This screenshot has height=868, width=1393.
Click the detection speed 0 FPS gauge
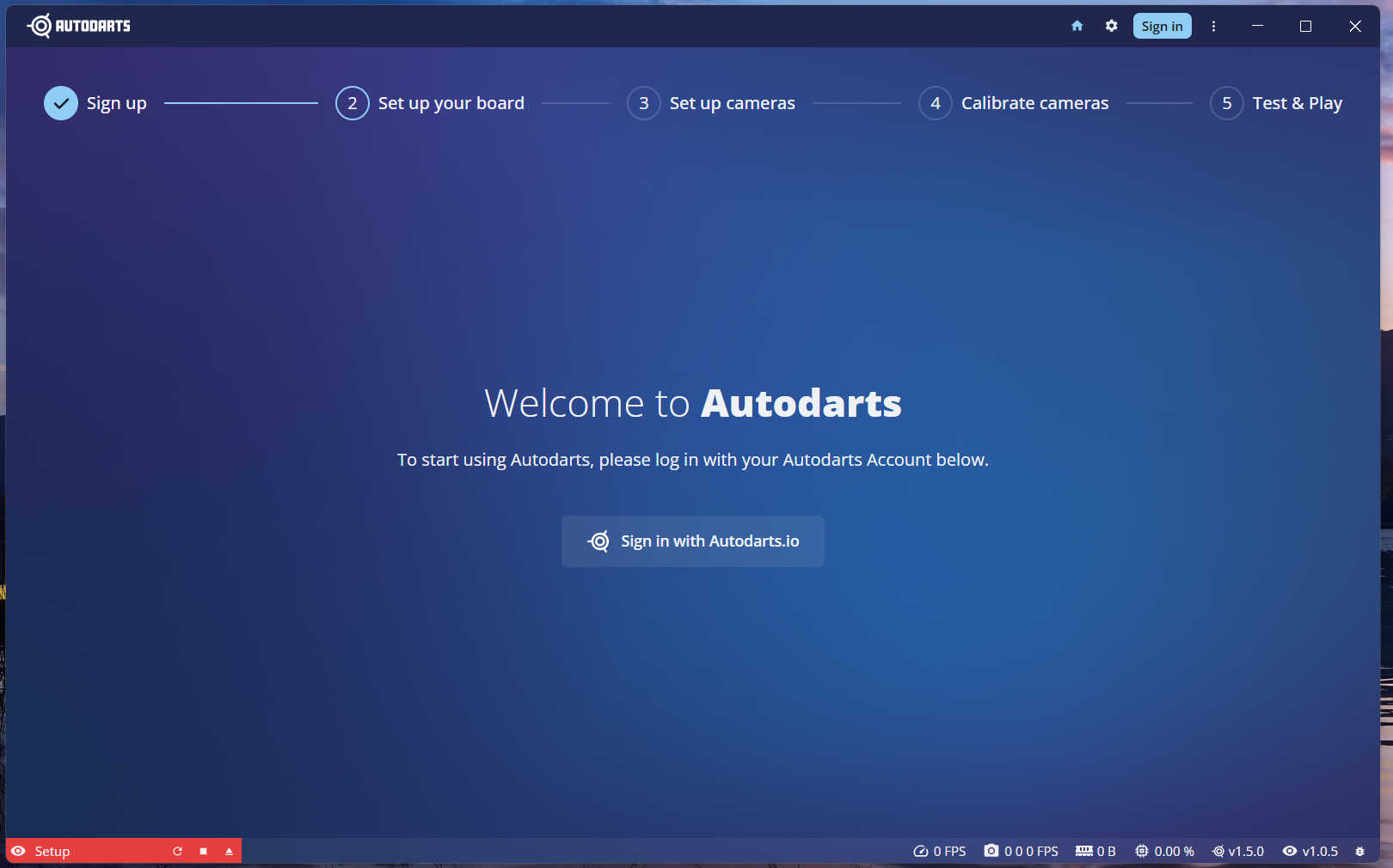tap(939, 851)
